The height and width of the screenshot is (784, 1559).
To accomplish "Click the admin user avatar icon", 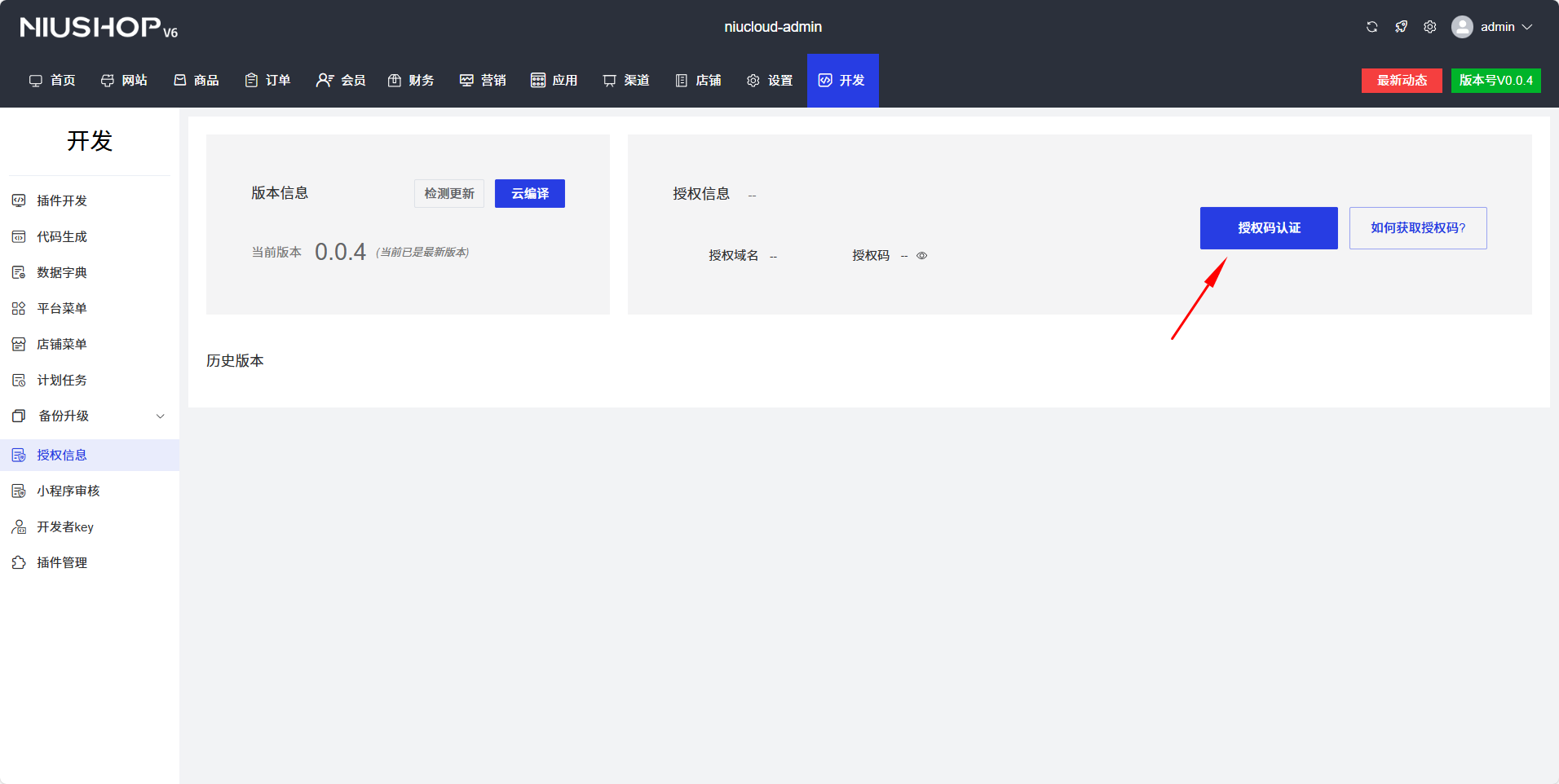I will (x=1462, y=27).
